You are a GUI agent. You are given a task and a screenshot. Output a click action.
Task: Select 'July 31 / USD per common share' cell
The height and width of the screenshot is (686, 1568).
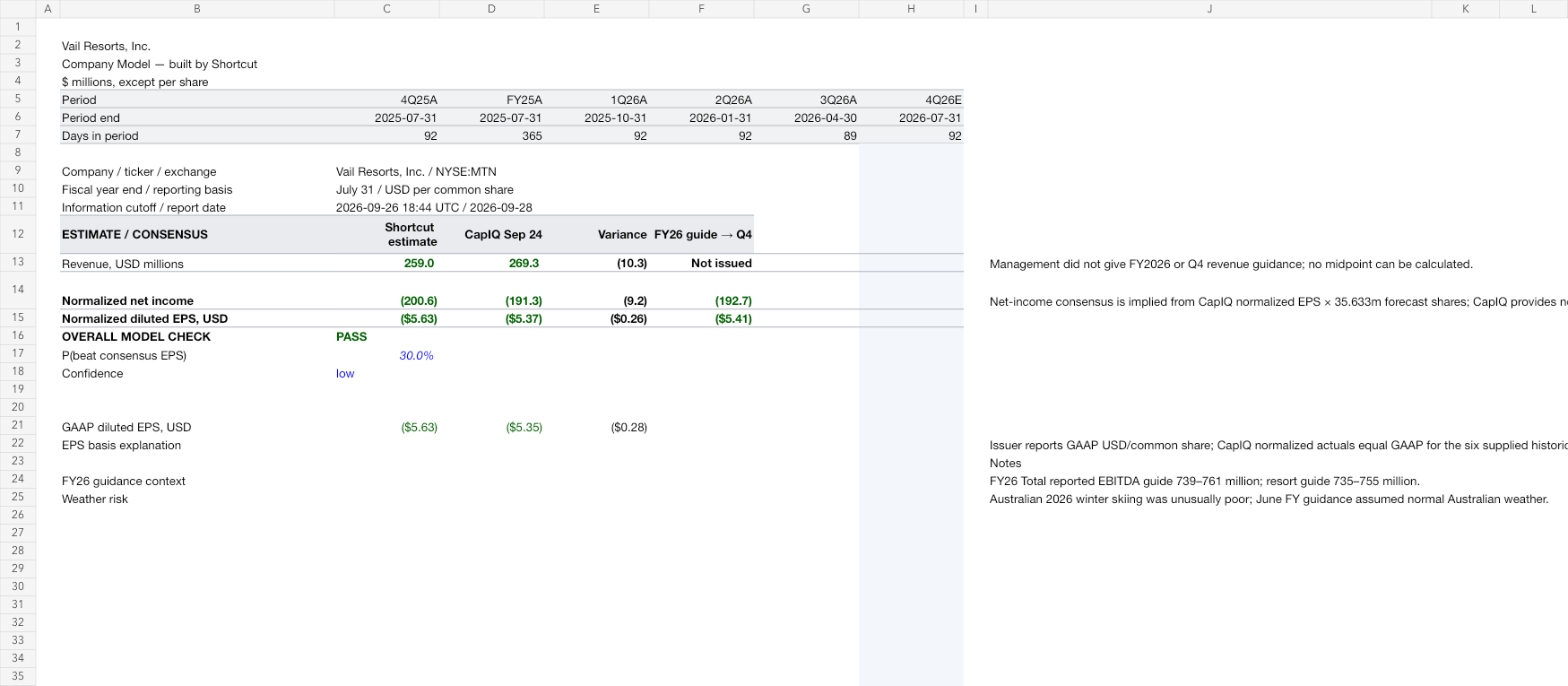[425, 189]
